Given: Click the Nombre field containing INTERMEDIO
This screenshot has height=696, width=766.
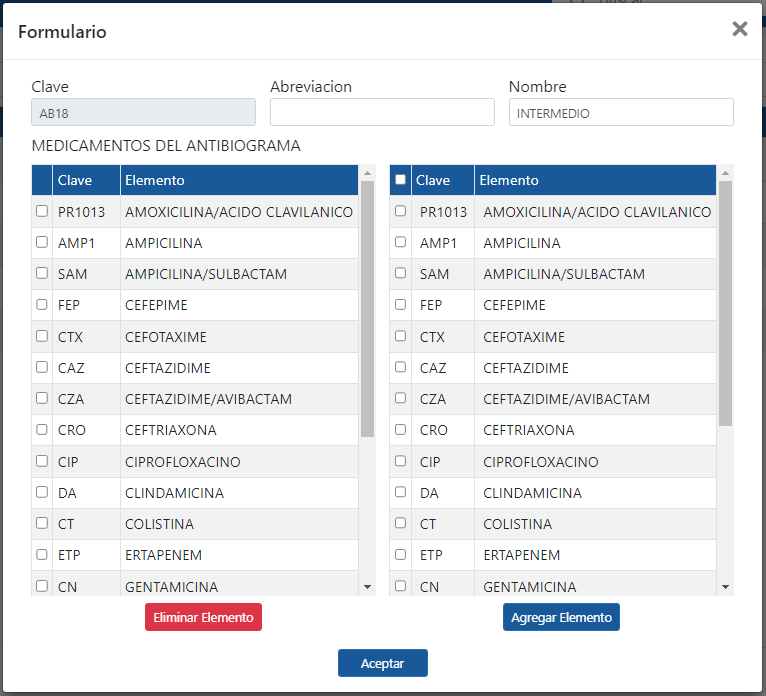Looking at the screenshot, I should tap(621, 112).
